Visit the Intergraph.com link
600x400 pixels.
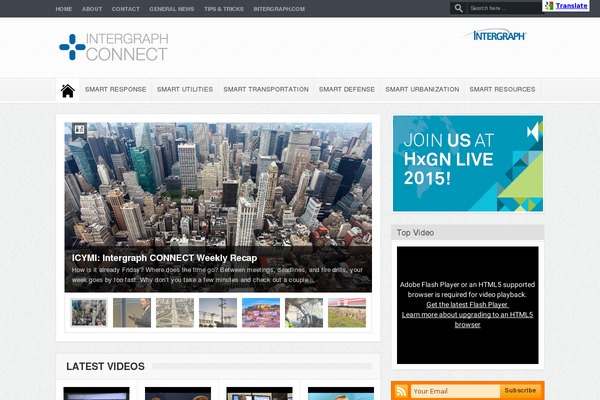pyautogui.click(x=279, y=9)
